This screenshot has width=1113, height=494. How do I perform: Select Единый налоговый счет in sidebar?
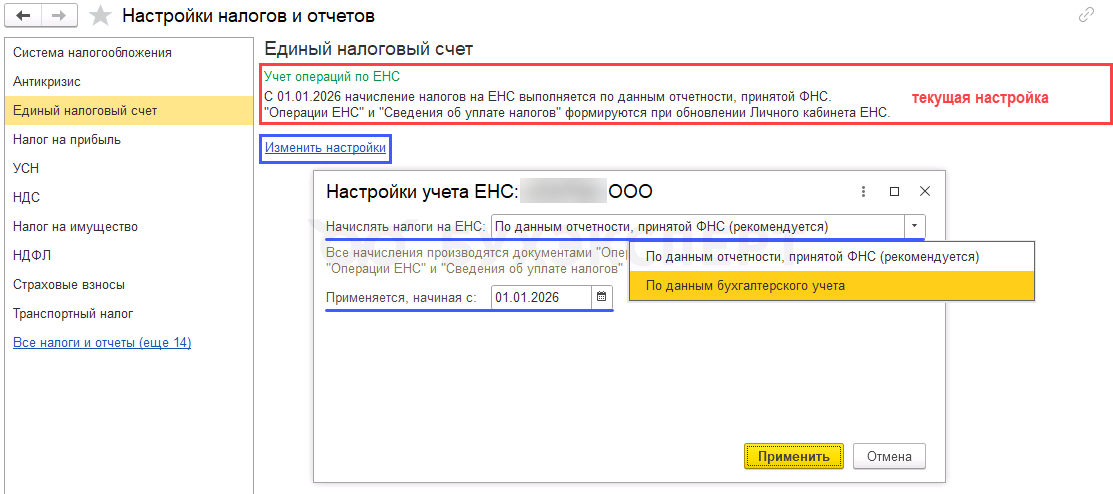[129, 111]
